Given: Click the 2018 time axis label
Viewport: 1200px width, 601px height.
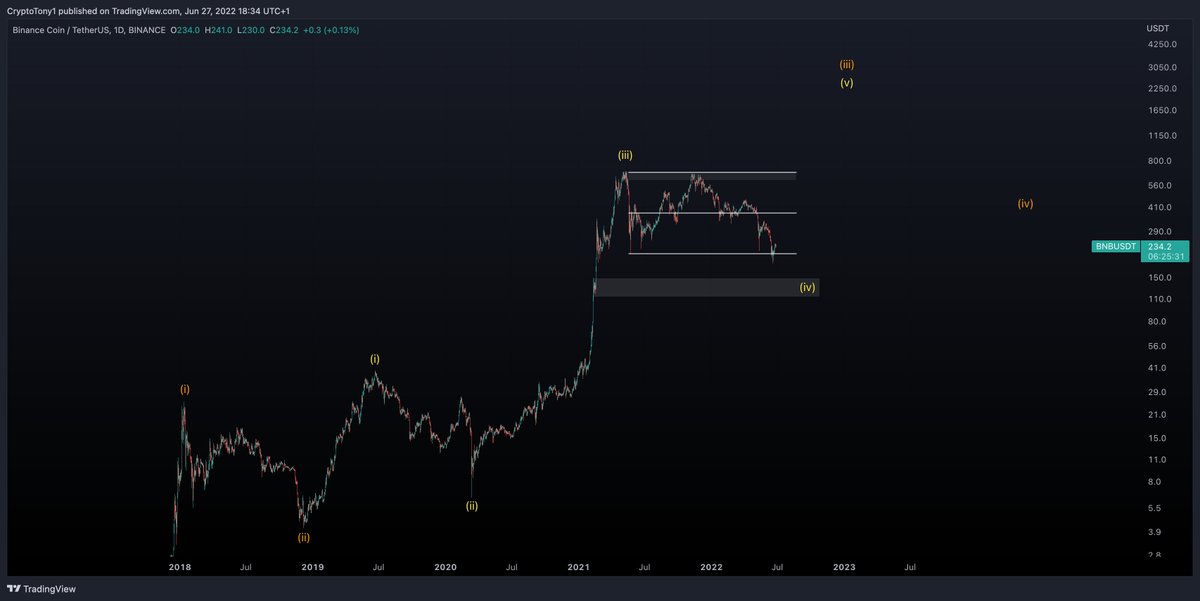Looking at the screenshot, I should click(x=180, y=567).
